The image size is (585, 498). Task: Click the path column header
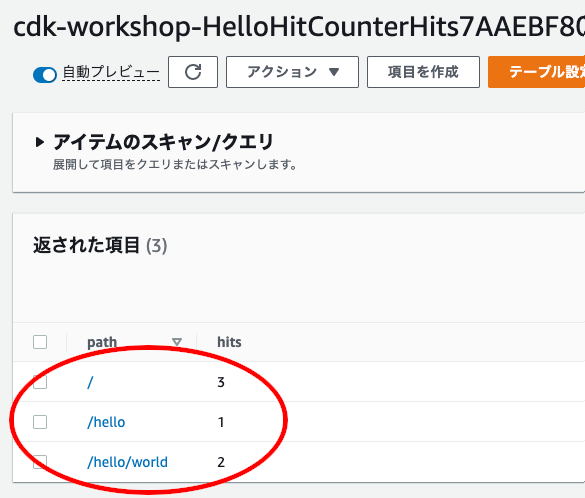click(x=102, y=342)
